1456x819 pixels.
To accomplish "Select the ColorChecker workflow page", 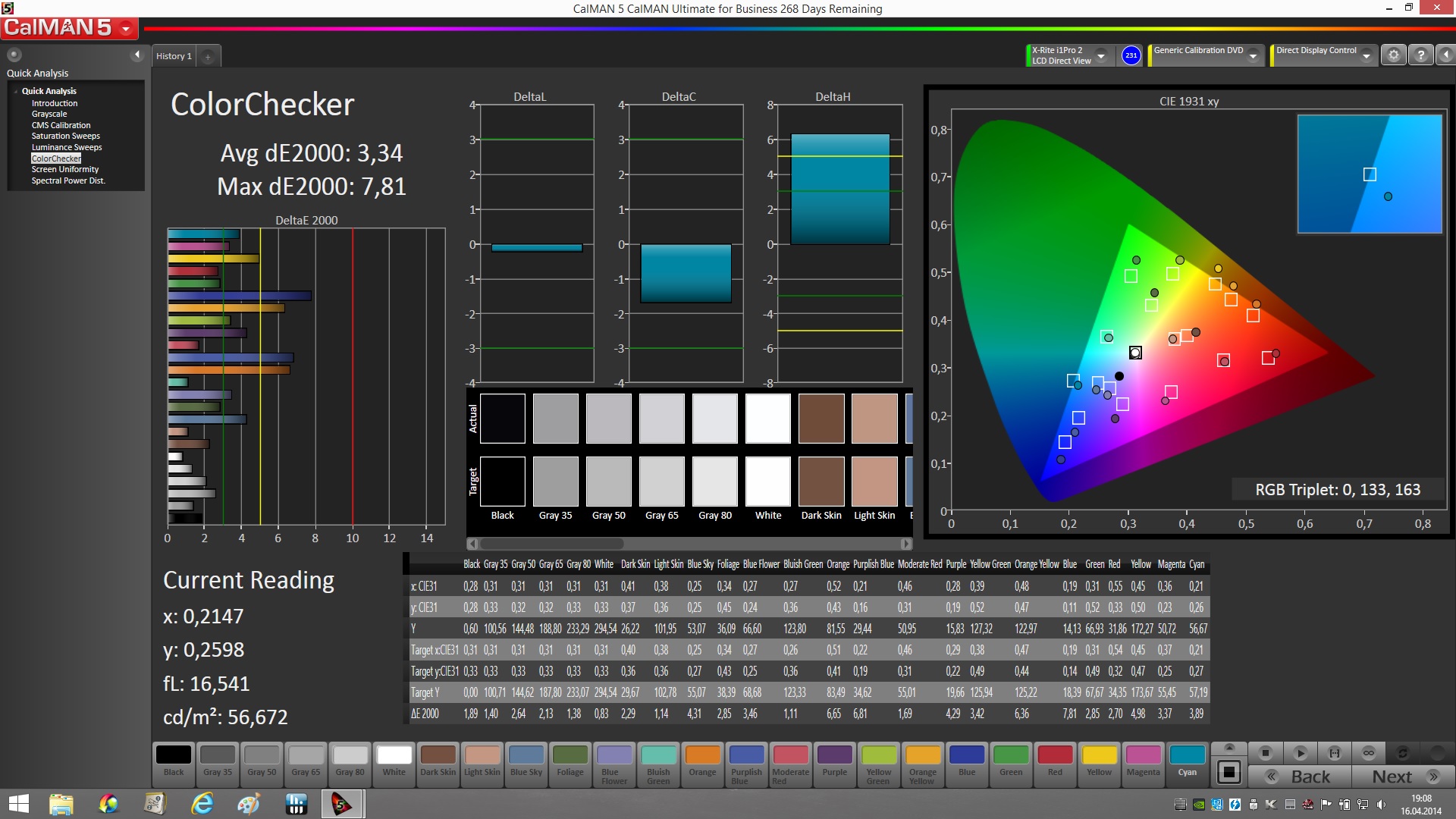I will point(56,158).
